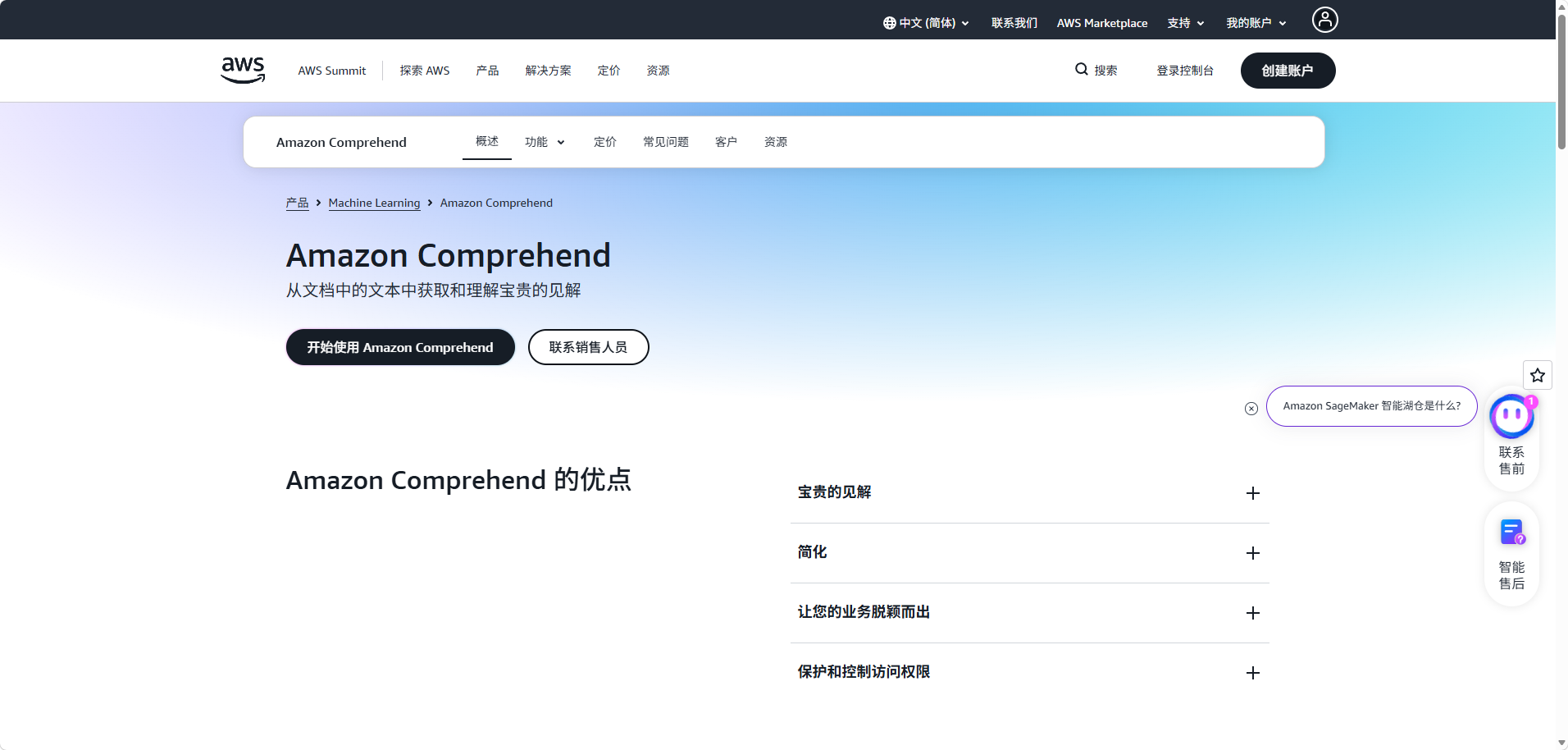1568x750 pixels.
Task: Click the AWS logo
Action: click(243, 71)
